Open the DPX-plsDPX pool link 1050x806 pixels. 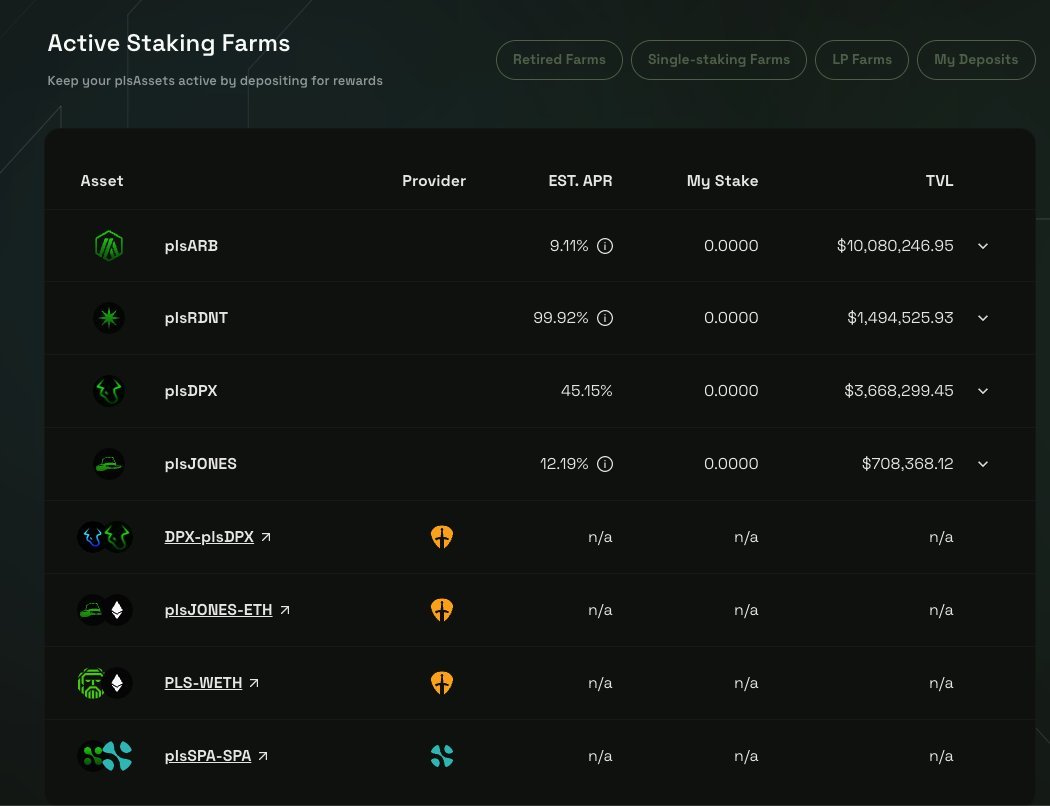tap(209, 537)
